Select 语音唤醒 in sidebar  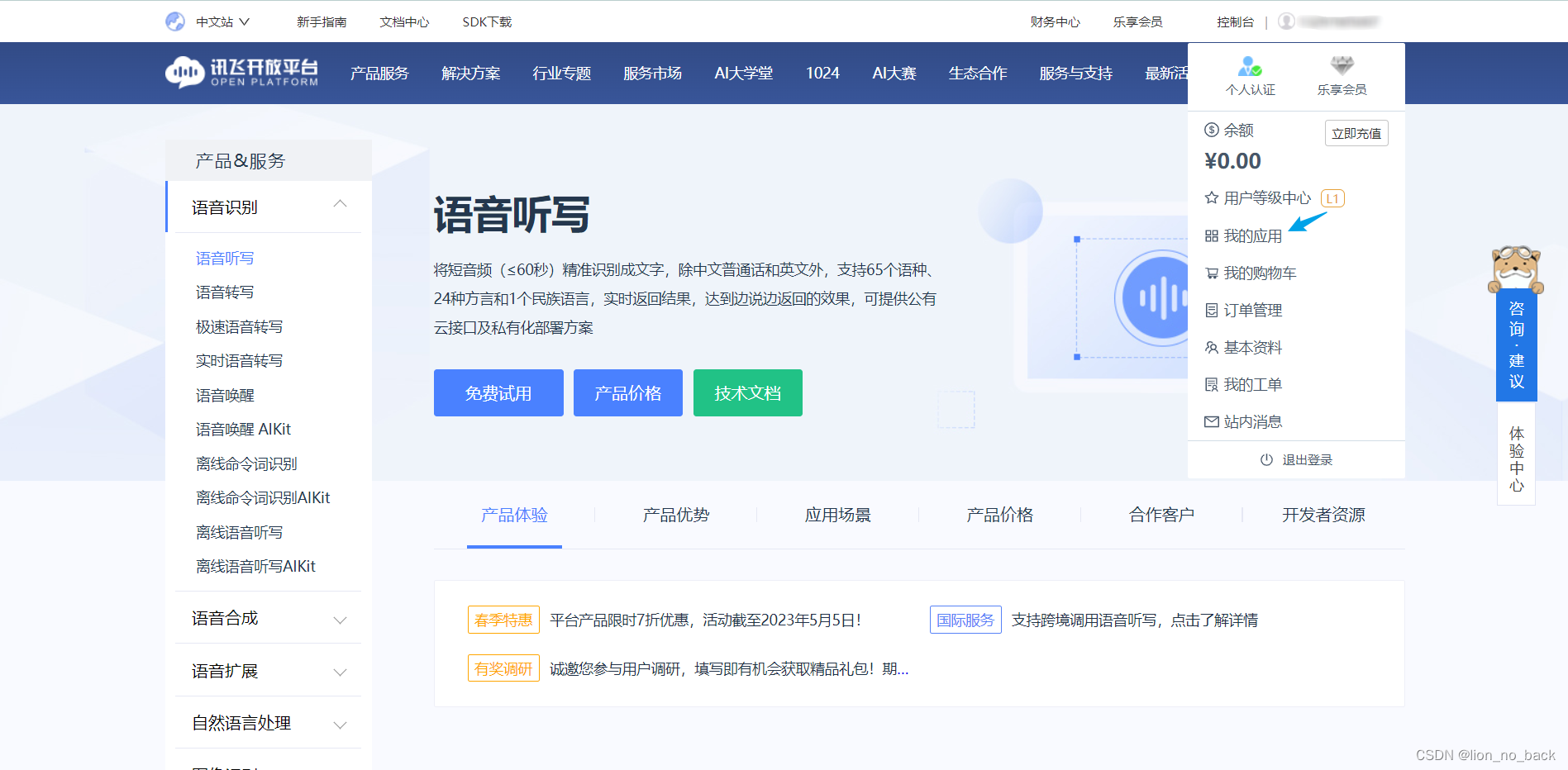[225, 396]
